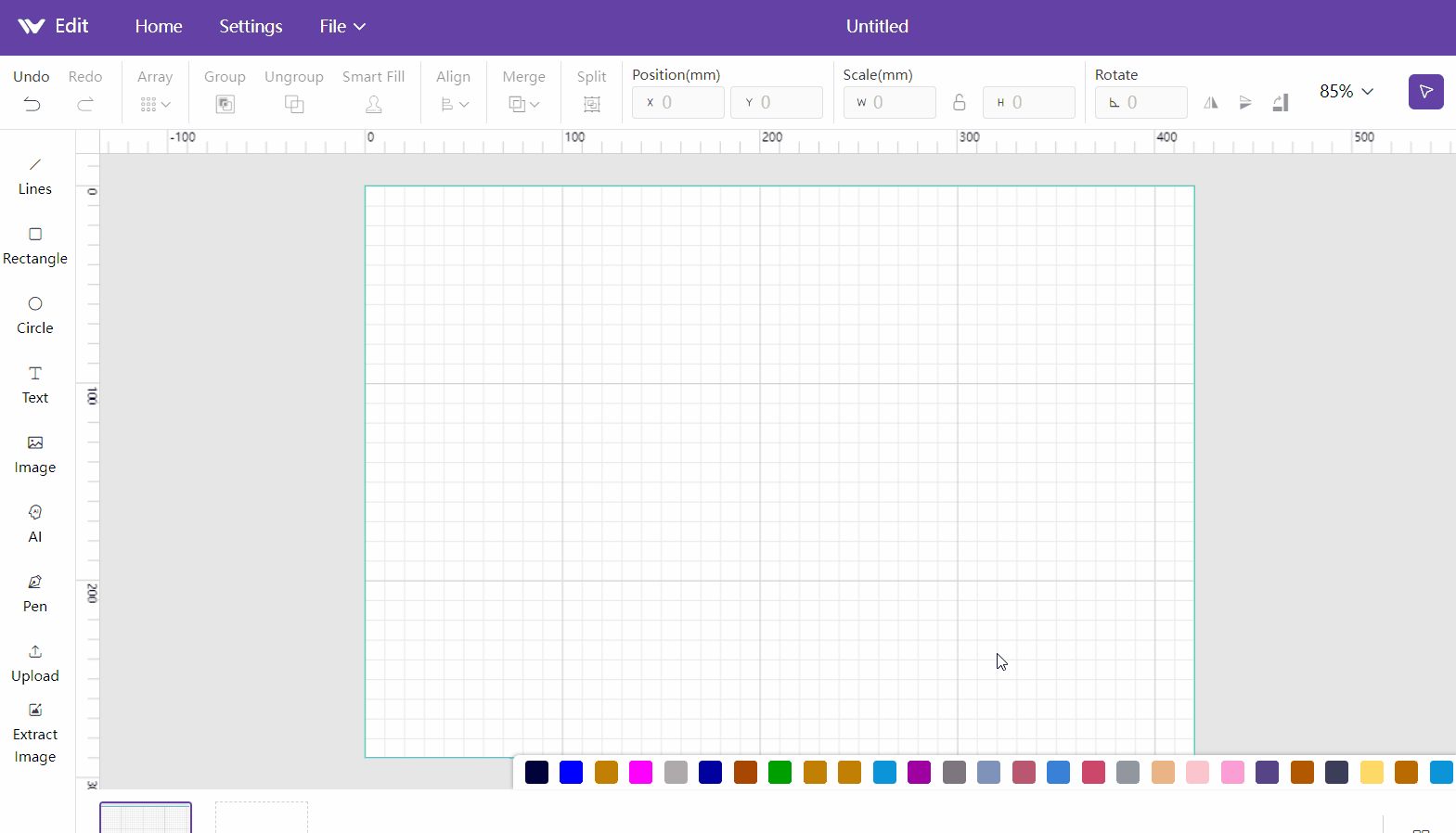Click the Edit label in the header
1456x833 pixels.
[x=71, y=26]
